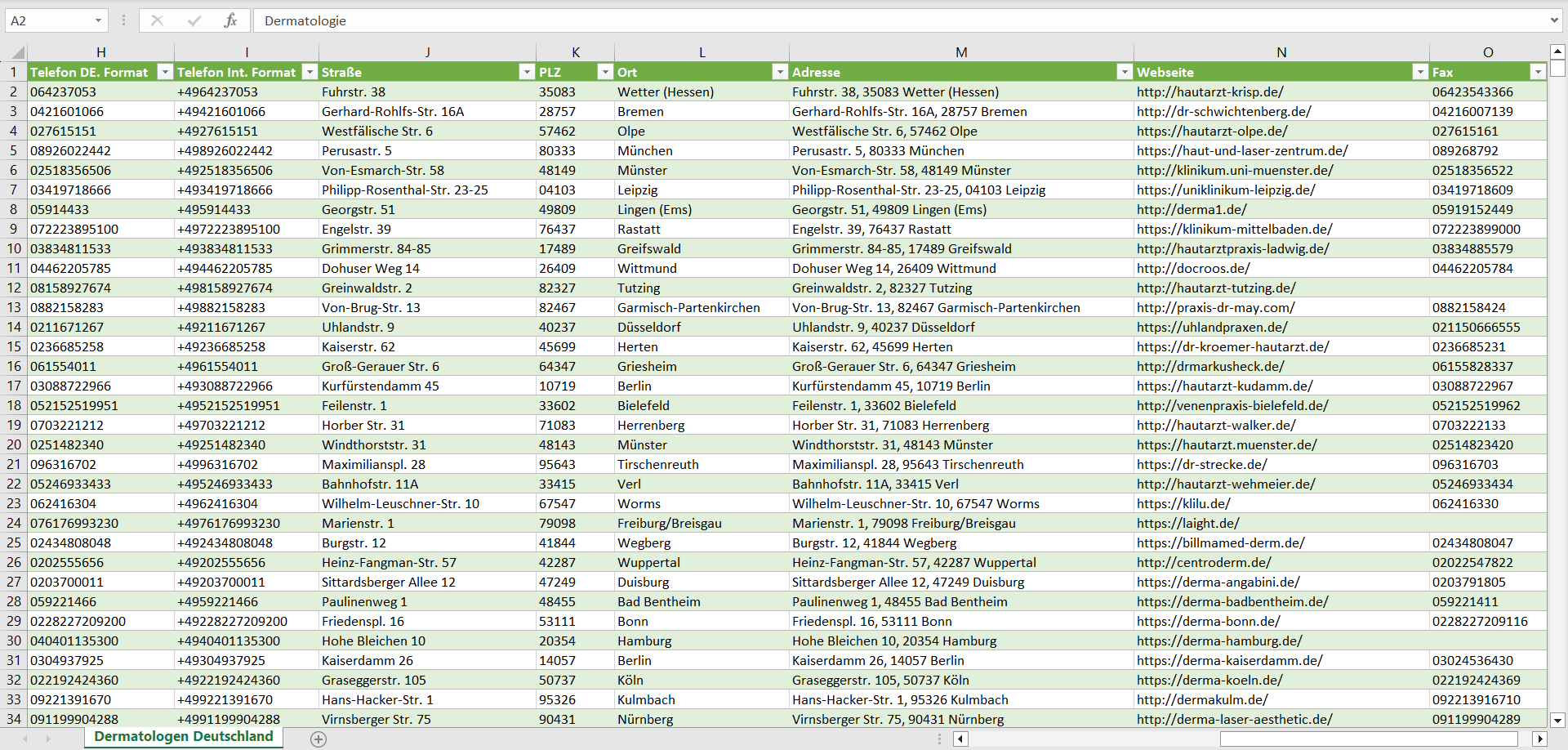Select address cell Kaiserdamm 26, 14057 Berlin
1568x750 pixels.
click(961, 660)
